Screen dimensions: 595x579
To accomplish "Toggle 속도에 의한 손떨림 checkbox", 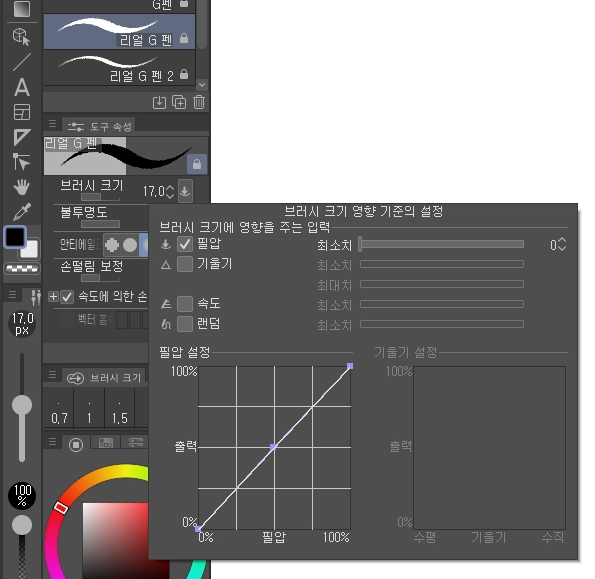I will click(67, 297).
